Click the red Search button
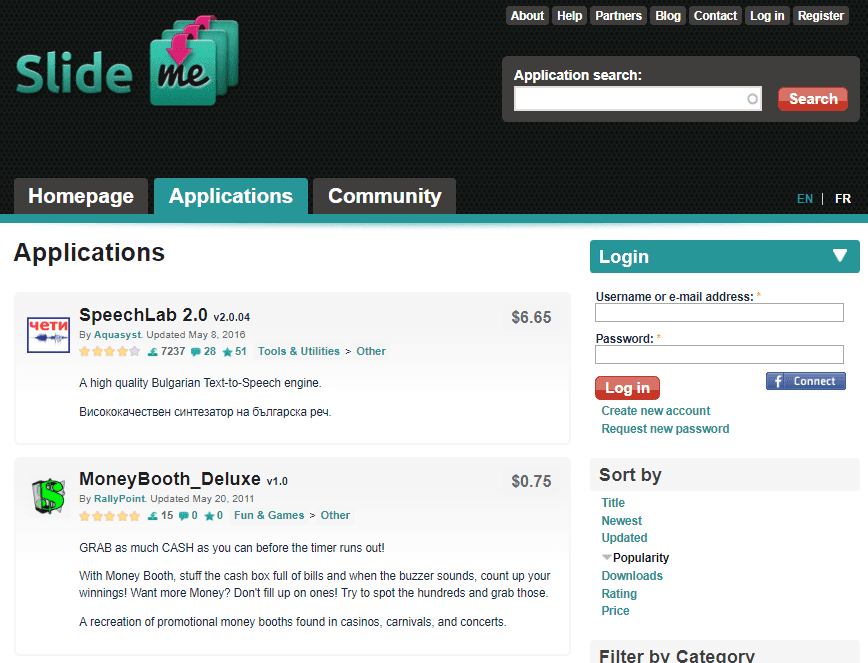 pyautogui.click(x=813, y=99)
